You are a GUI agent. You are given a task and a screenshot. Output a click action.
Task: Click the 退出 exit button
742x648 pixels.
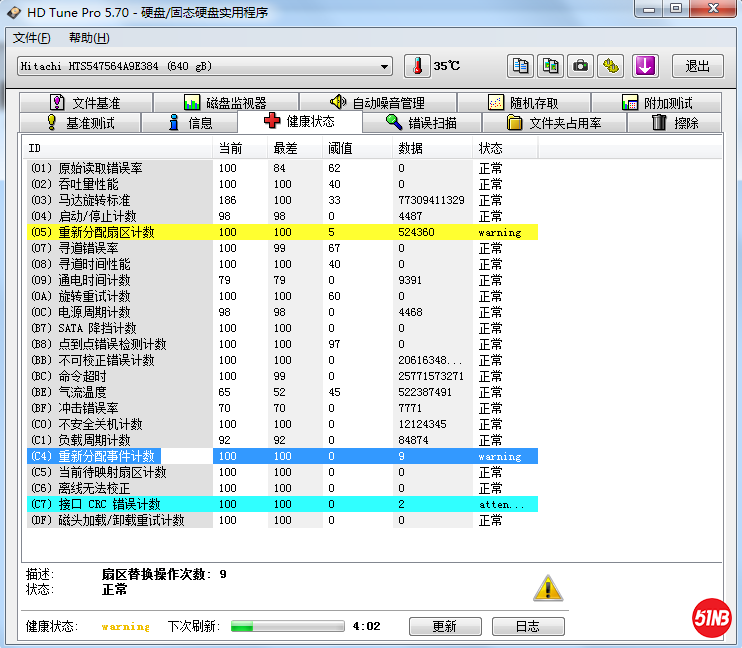tap(697, 66)
